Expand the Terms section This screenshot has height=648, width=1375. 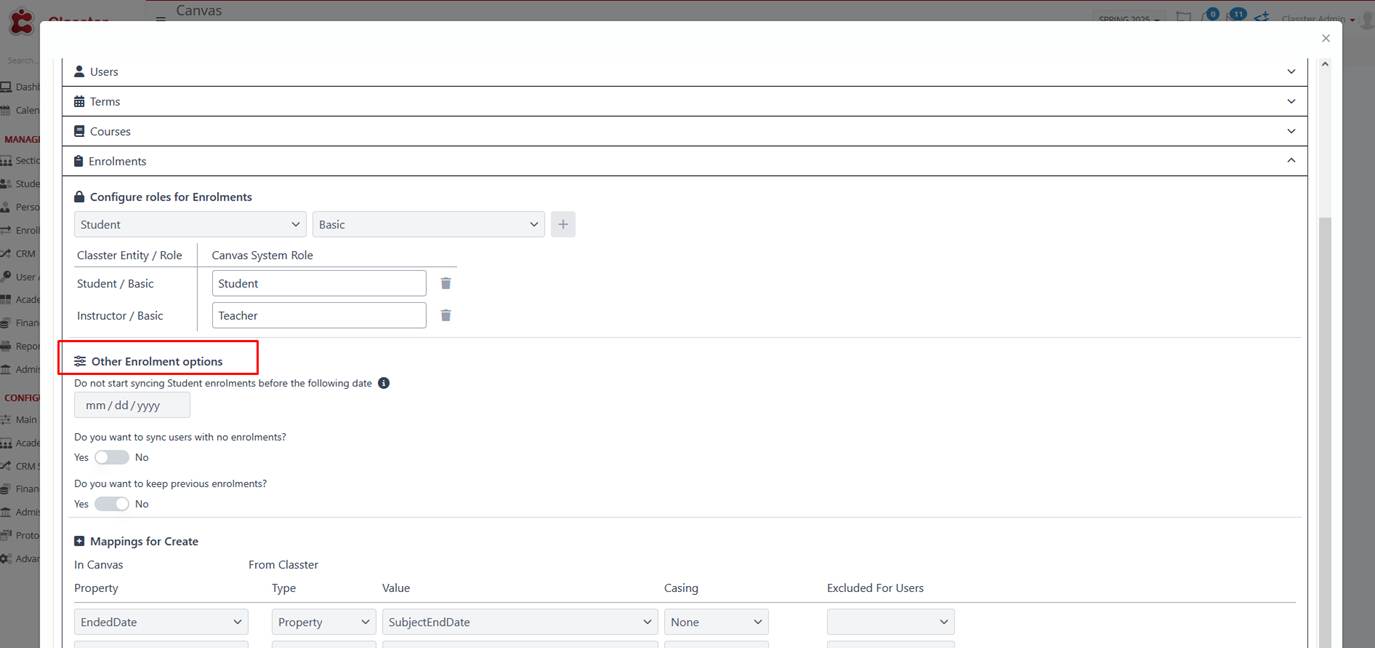pyautogui.click(x=685, y=101)
